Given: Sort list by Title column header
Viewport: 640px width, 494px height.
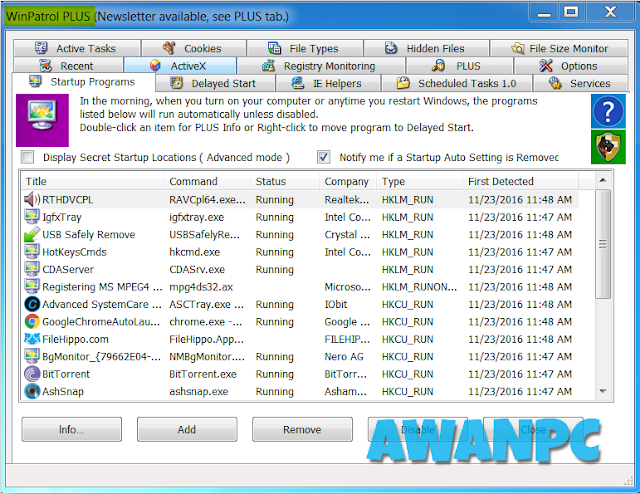Looking at the screenshot, I should (93, 181).
